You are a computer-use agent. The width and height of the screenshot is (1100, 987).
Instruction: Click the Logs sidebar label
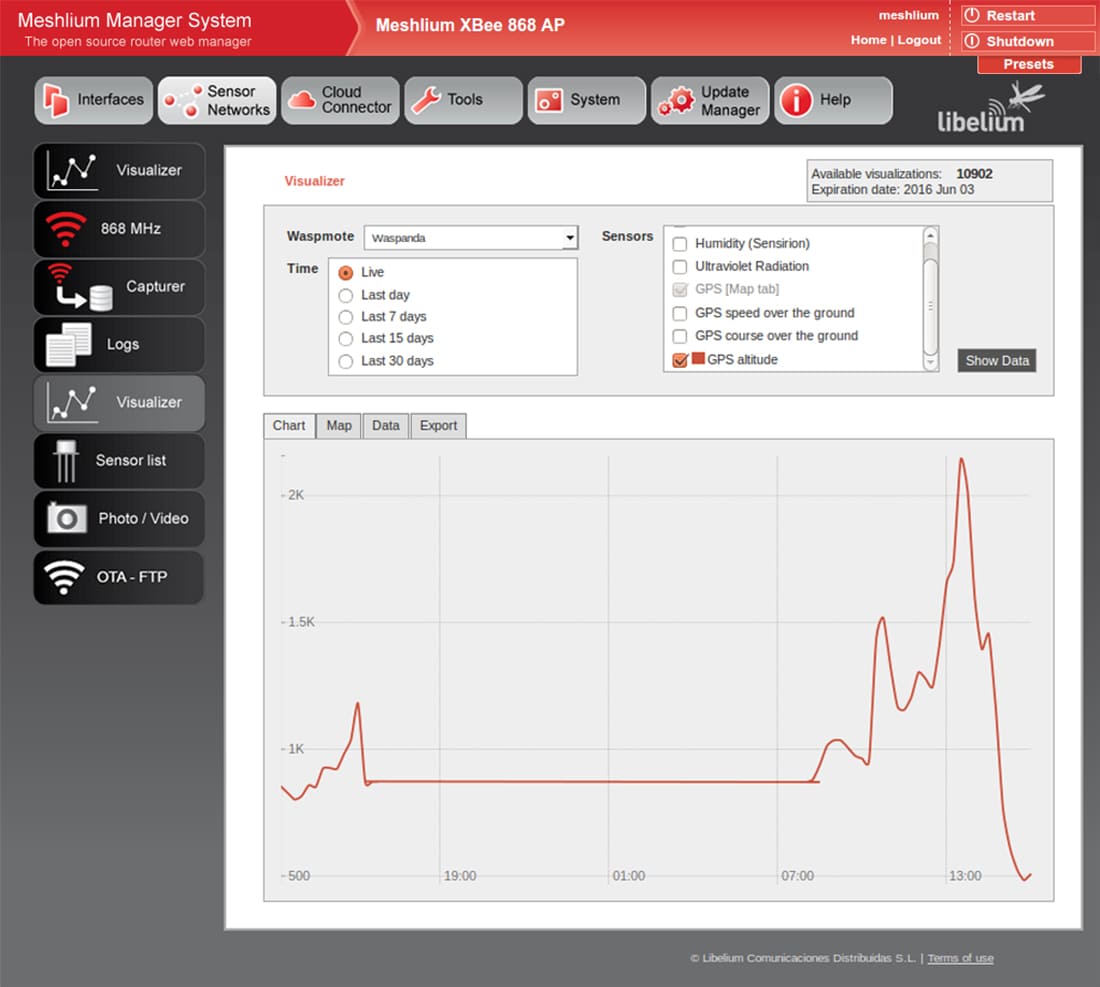[x=123, y=344]
